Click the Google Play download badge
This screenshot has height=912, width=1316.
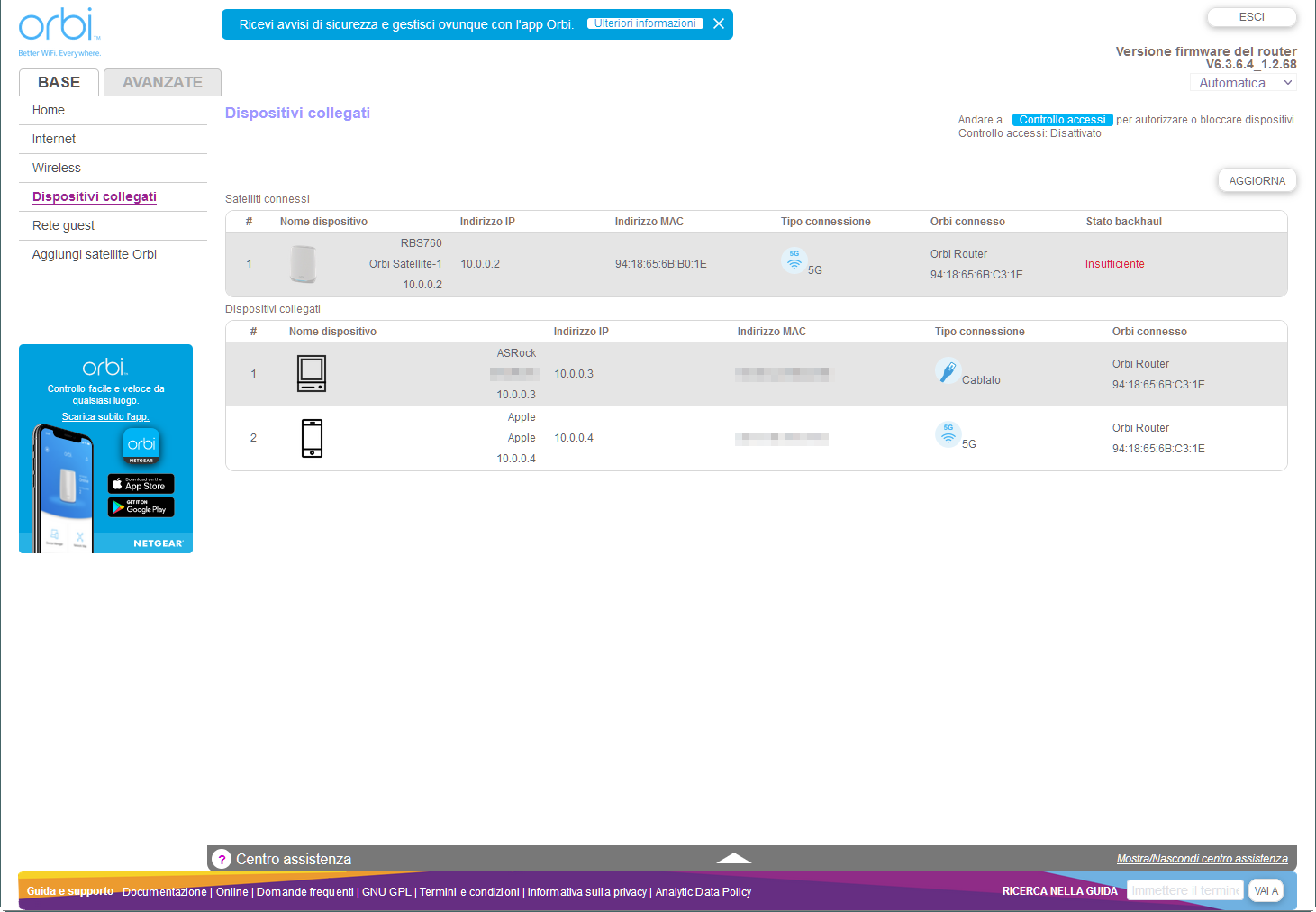141,506
